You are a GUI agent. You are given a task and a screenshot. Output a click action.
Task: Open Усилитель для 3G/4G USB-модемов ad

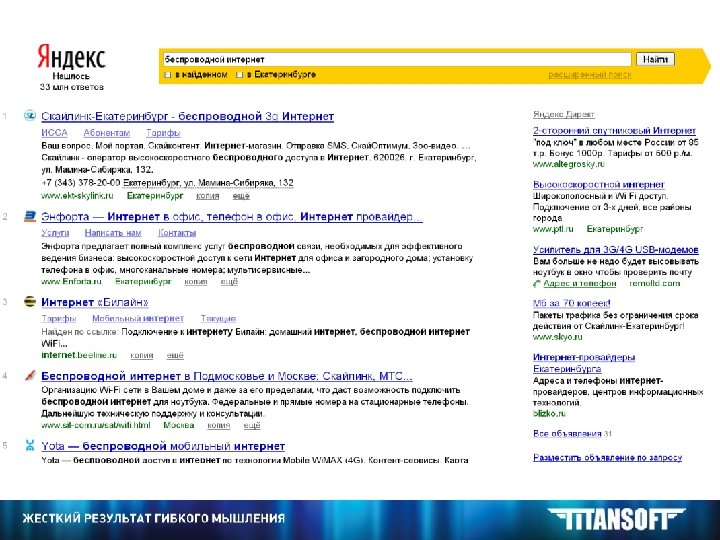(x=616, y=250)
